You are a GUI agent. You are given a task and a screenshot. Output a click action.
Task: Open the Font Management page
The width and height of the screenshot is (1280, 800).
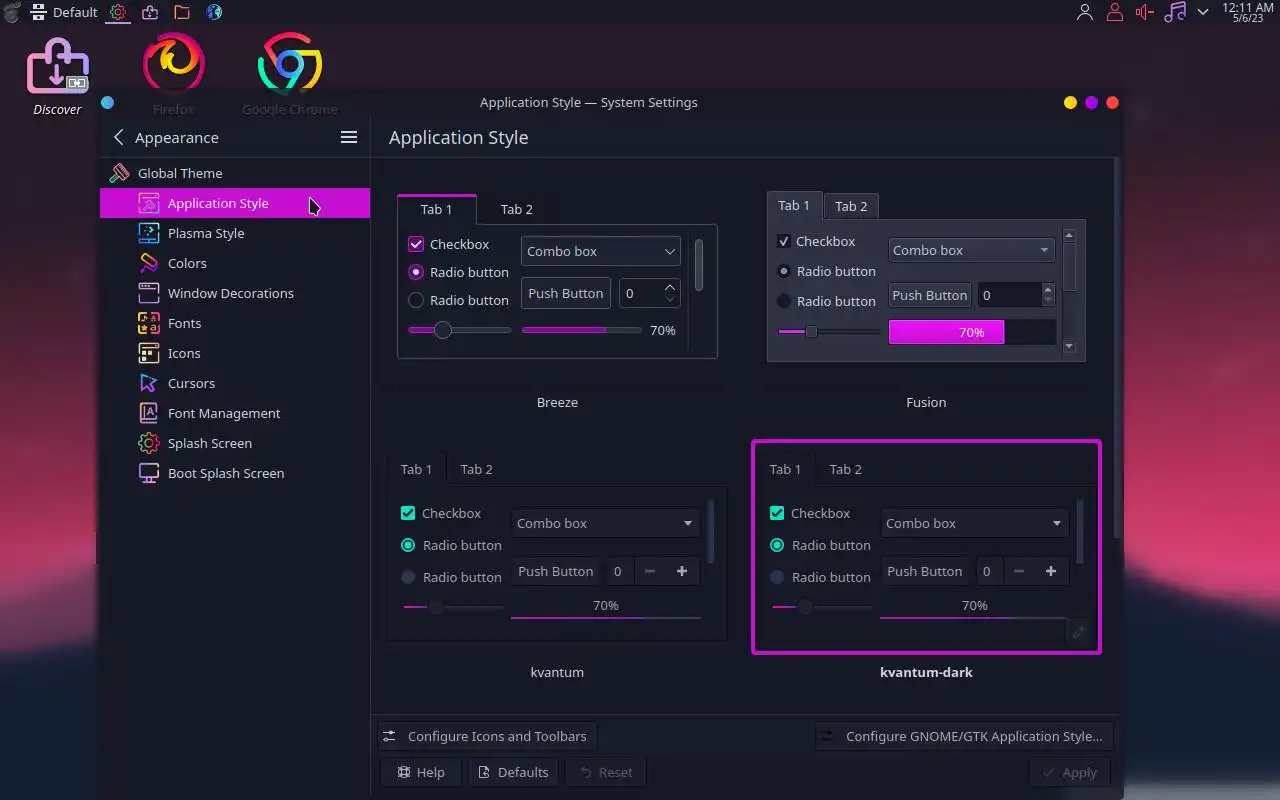coord(235,413)
